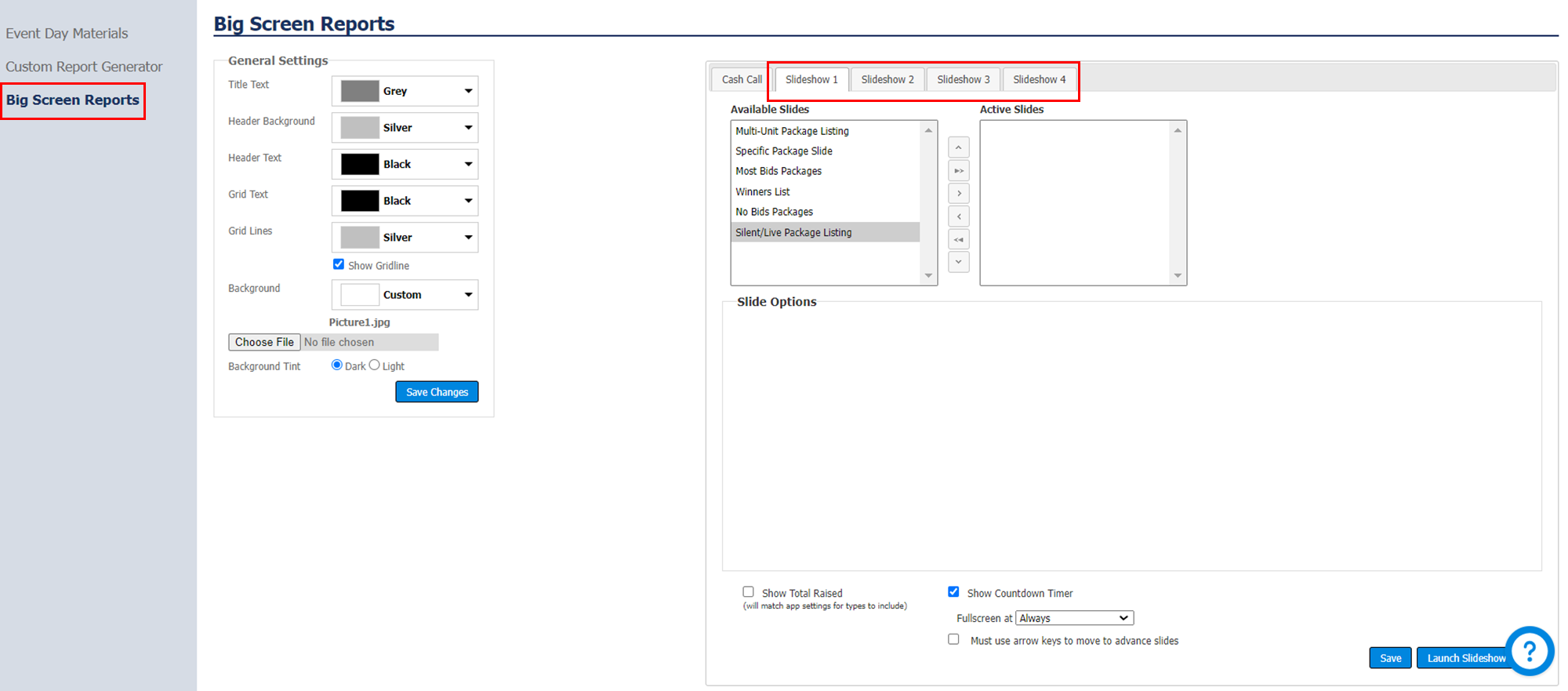Screen dimensions: 1568x691
Task: Add all available slides with double-right arrow
Action: [958, 170]
